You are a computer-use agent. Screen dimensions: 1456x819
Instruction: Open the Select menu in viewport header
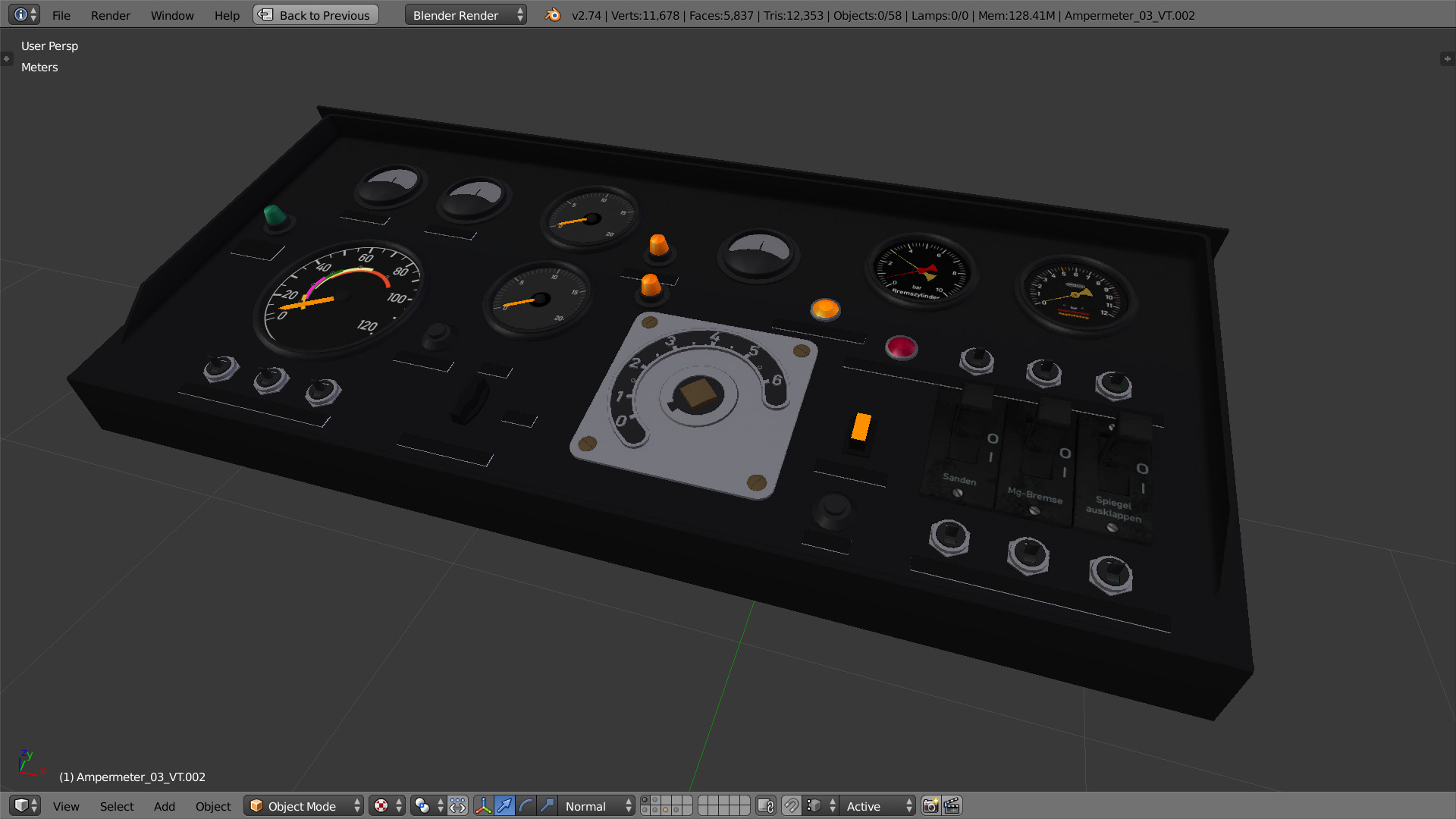click(x=116, y=806)
